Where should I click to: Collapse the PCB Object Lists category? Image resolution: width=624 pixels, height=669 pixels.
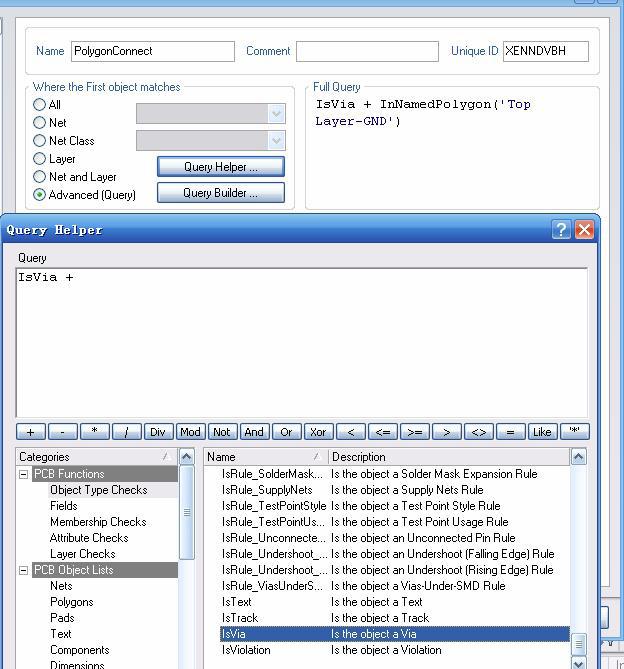point(24,570)
